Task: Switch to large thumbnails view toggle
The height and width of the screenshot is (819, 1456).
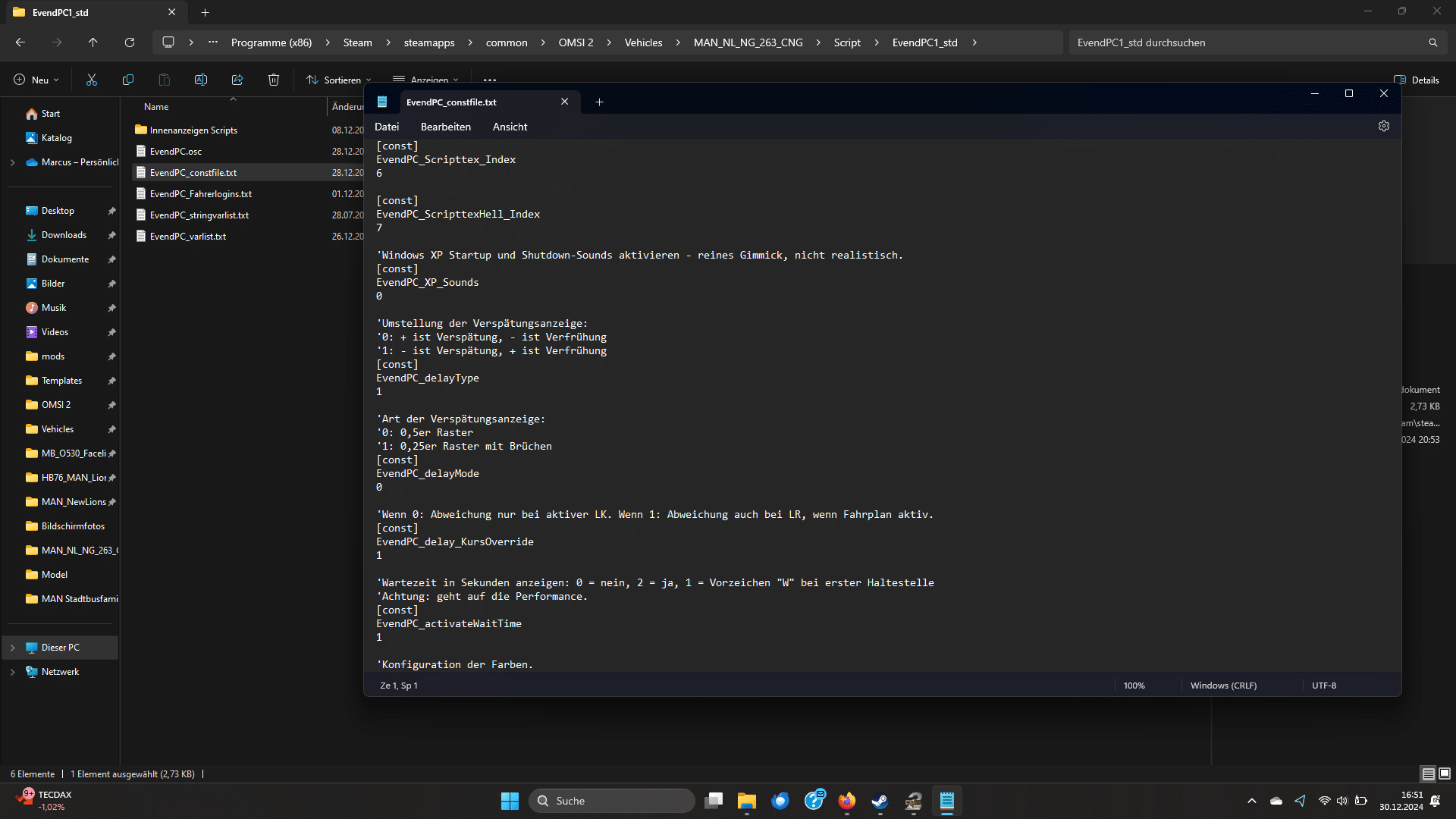Action: pos(1445,773)
